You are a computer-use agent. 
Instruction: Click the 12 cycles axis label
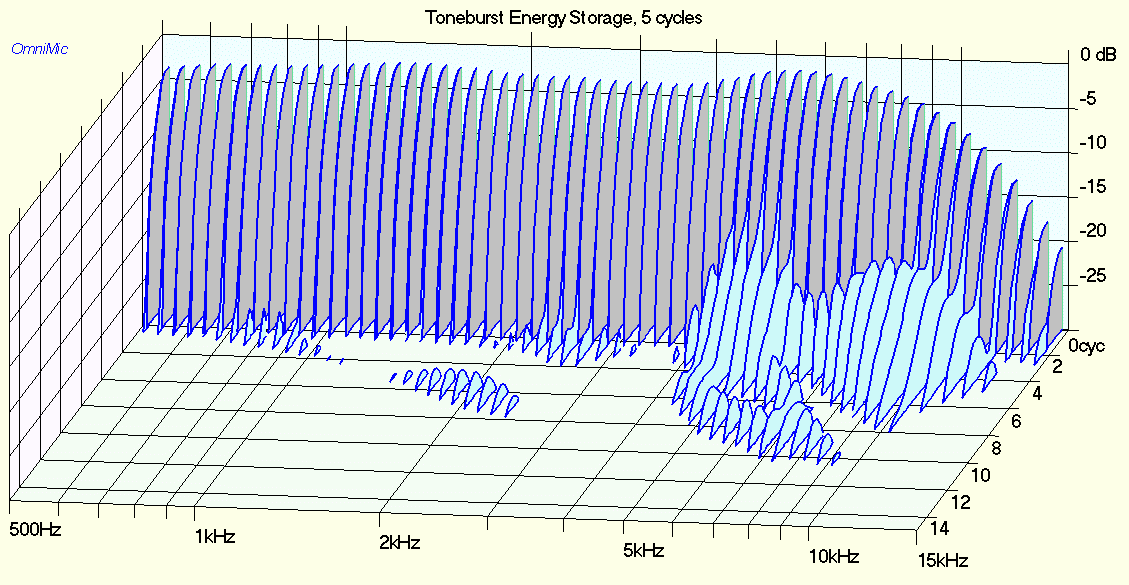coord(961,501)
